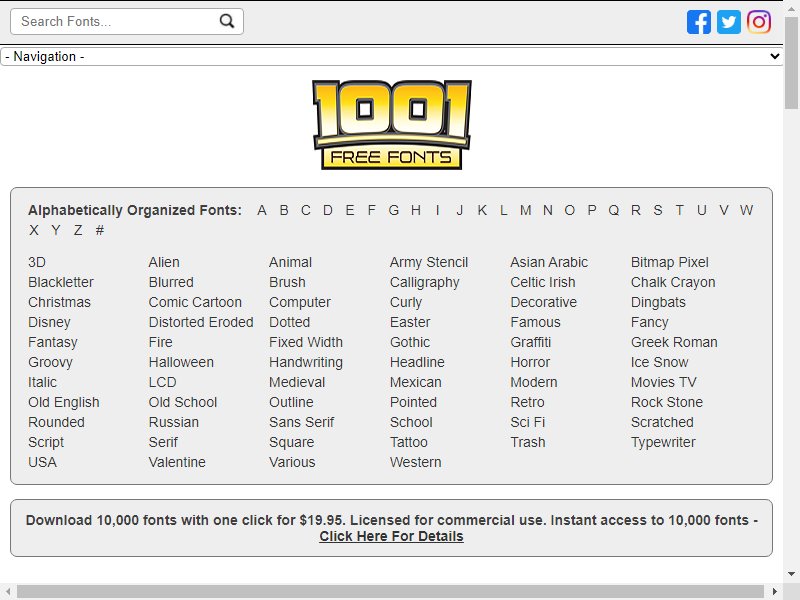The height and width of the screenshot is (600, 800).
Task: Open Medieval fonts category
Action: pyautogui.click(x=297, y=382)
